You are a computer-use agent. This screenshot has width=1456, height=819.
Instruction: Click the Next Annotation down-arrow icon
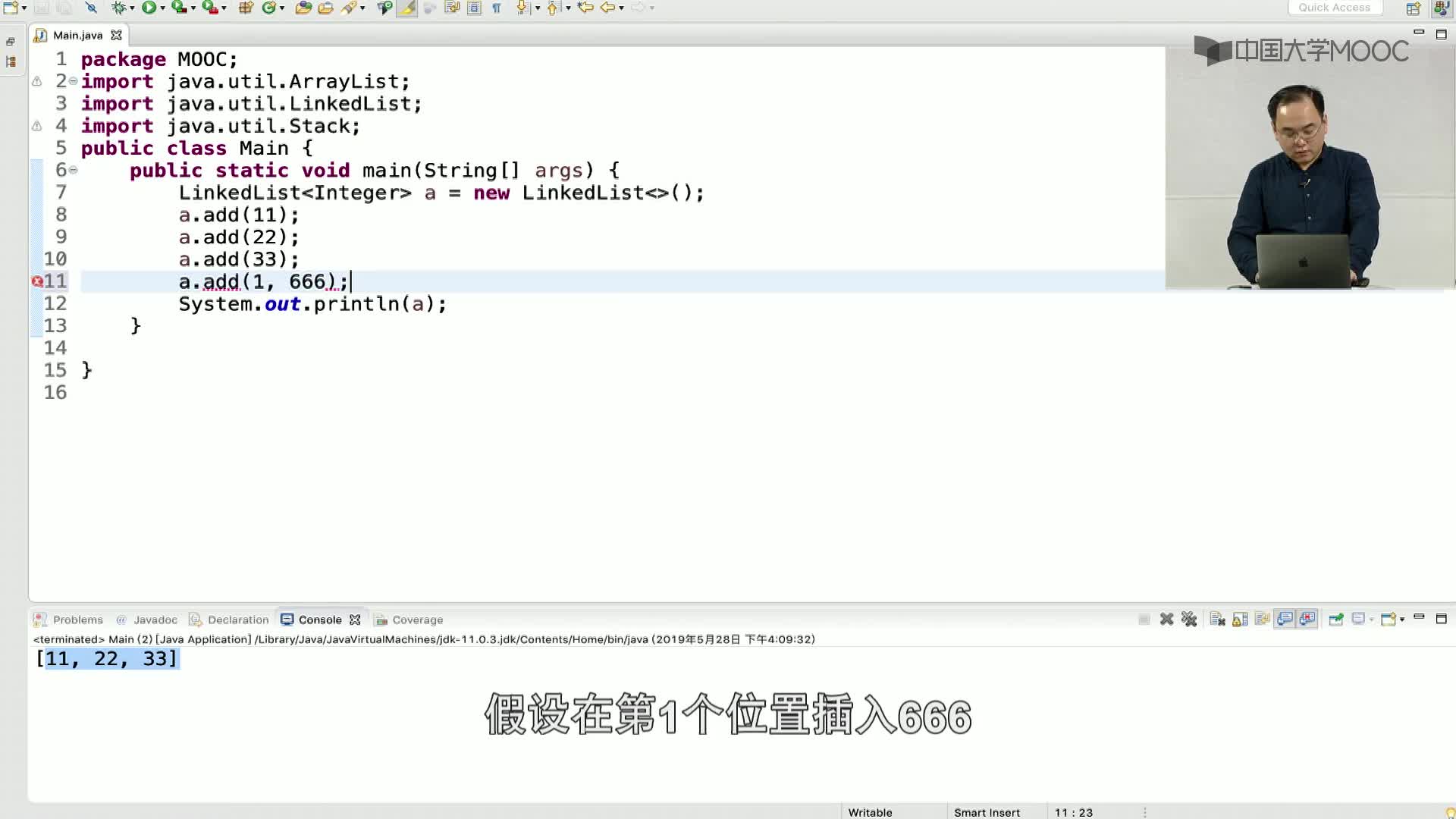[x=522, y=8]
